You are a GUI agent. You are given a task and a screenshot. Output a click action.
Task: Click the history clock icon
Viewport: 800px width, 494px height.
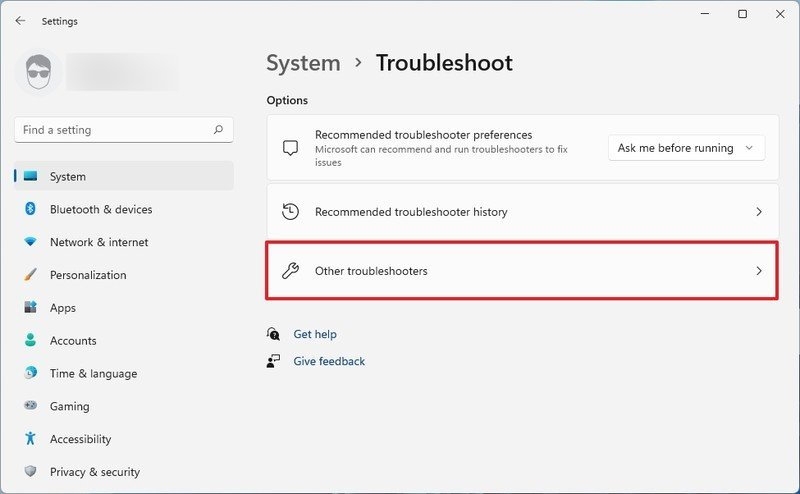(x=290, y=211)
